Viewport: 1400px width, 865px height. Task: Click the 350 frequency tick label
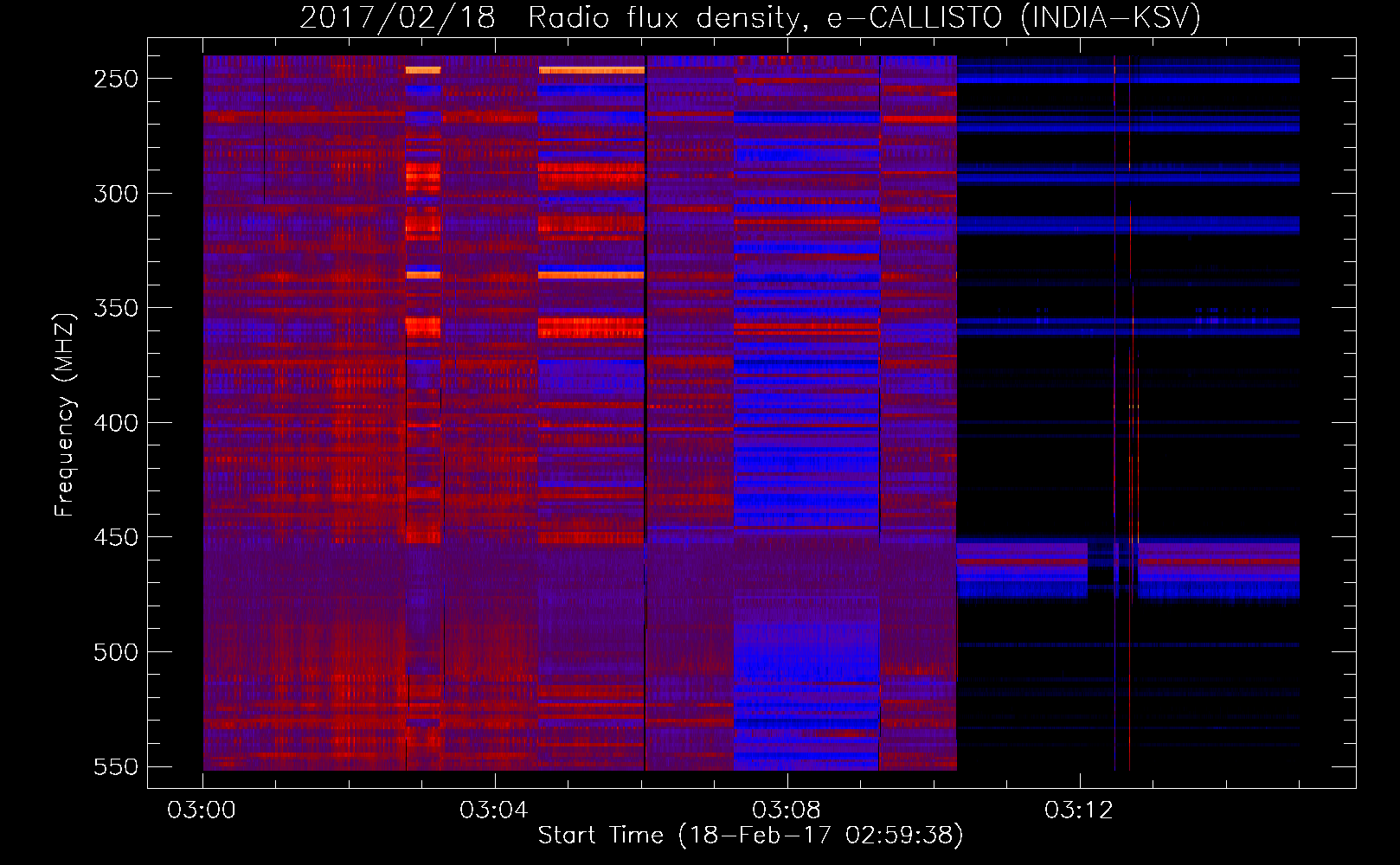point(116,308)
